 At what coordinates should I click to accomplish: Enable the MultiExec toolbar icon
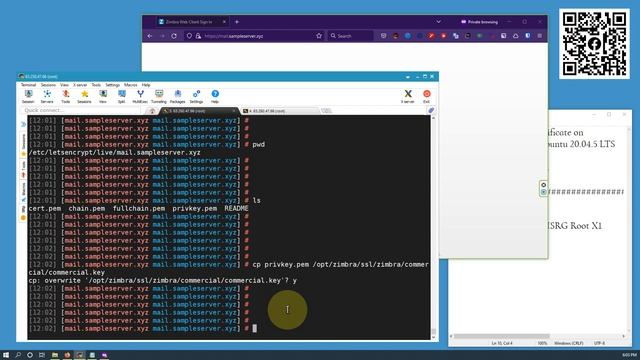[140, 97]
